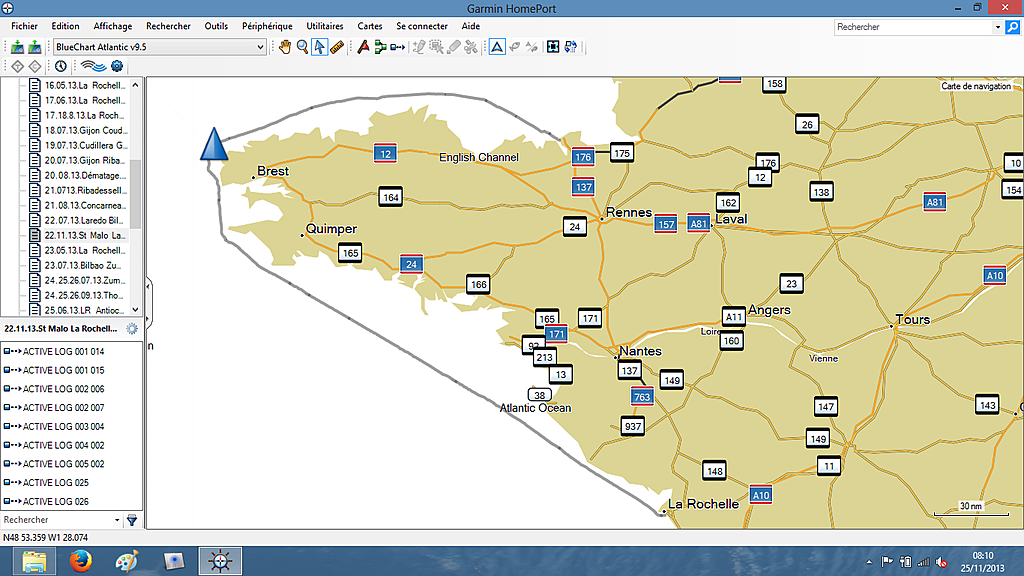Select list 20.08.13.Dématage...
Screen dimensions: 1024x576
pyautogui.click(x=77, y=176)
